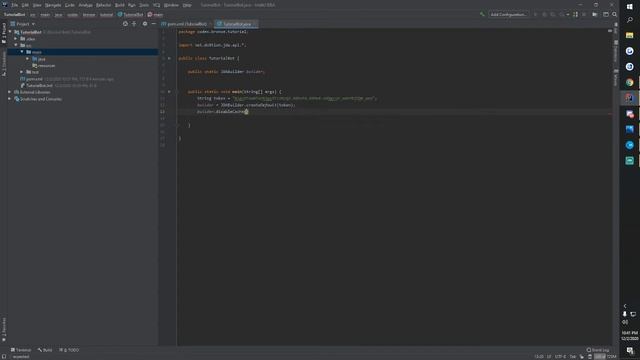Open the File menu

click(15, 5)
